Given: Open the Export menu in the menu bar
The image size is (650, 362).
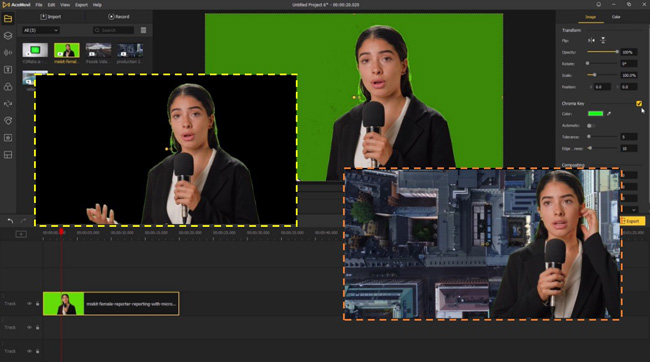Looking at the screenshot, I should click(x=81, y=5).
